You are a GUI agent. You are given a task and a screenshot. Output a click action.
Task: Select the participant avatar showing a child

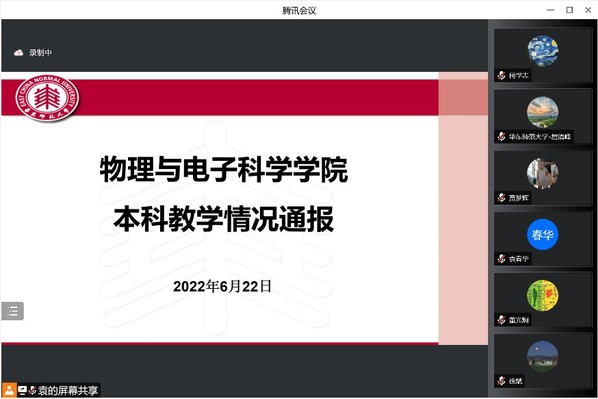(543, 173)
